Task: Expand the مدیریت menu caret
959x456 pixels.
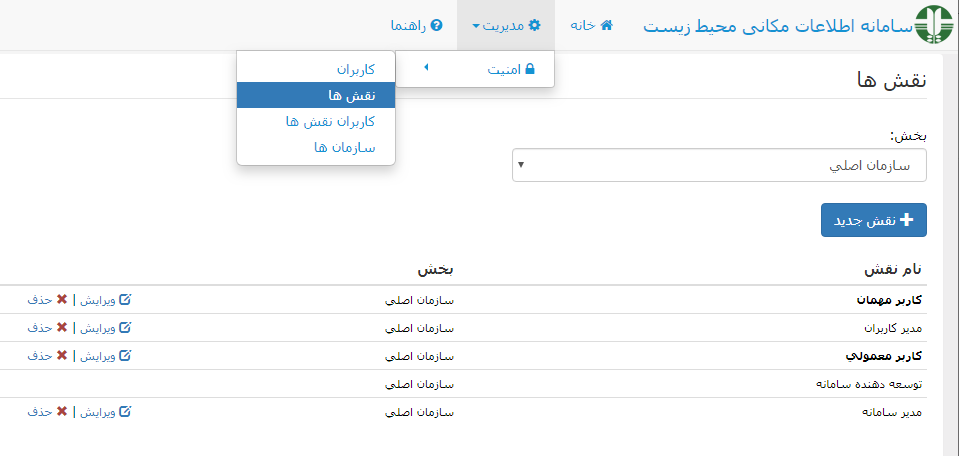Action: coord(476,26)
